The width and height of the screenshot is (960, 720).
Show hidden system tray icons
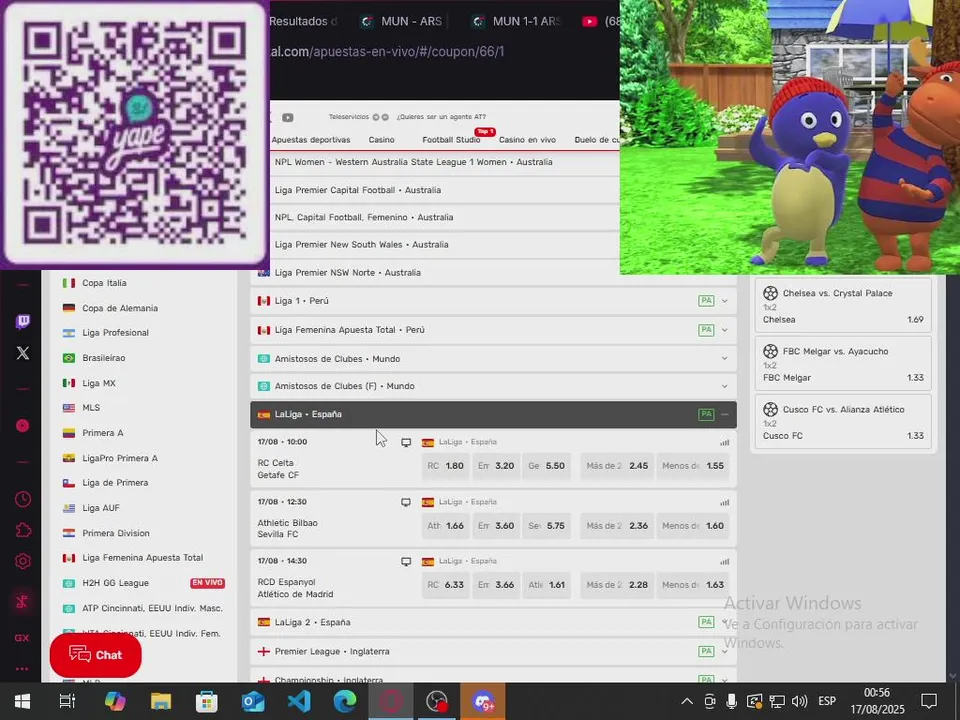point(687,701)
